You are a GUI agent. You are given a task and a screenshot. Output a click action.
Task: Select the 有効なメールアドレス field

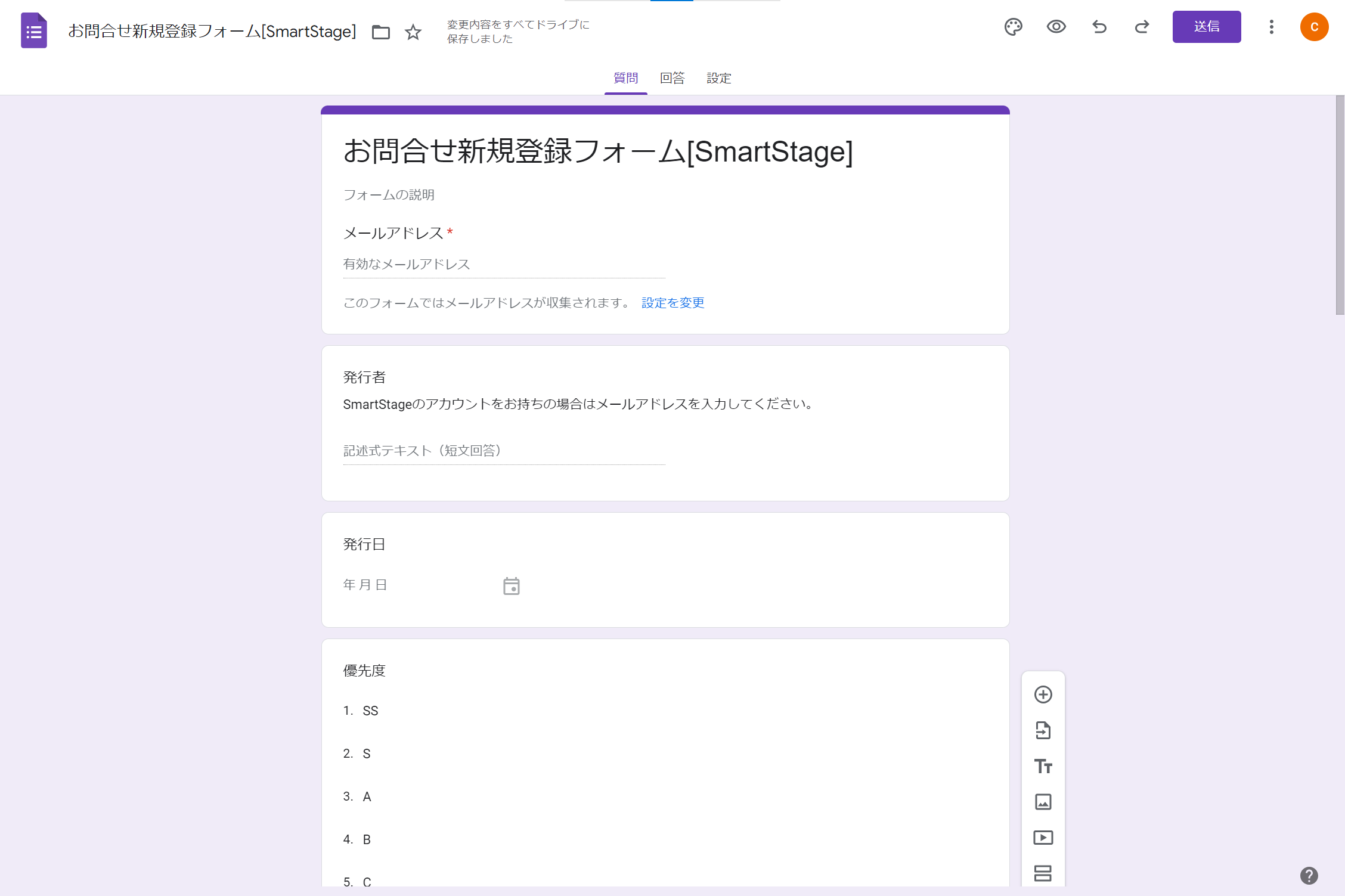(504, 265)
